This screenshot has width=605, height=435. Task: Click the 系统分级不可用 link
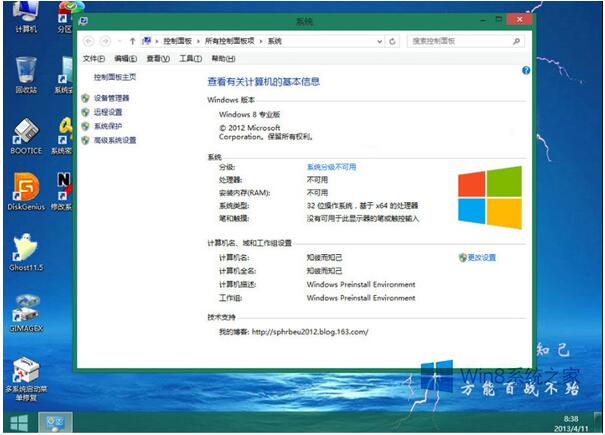click(x=331, y=167)
